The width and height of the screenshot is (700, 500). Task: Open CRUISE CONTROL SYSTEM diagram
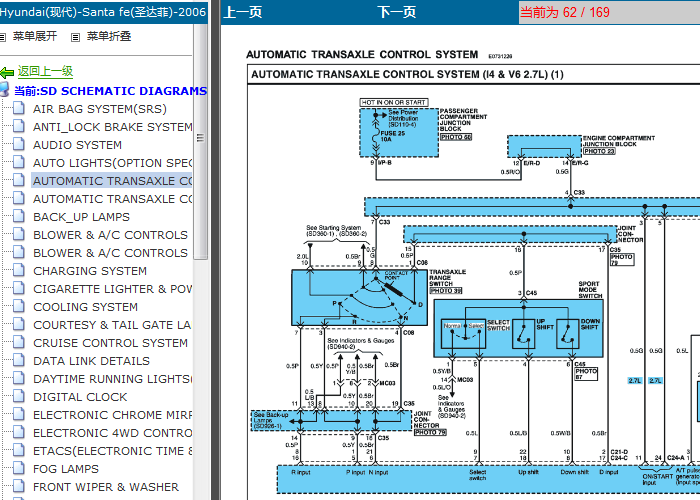pyautogui.click(x=110, y=343)
